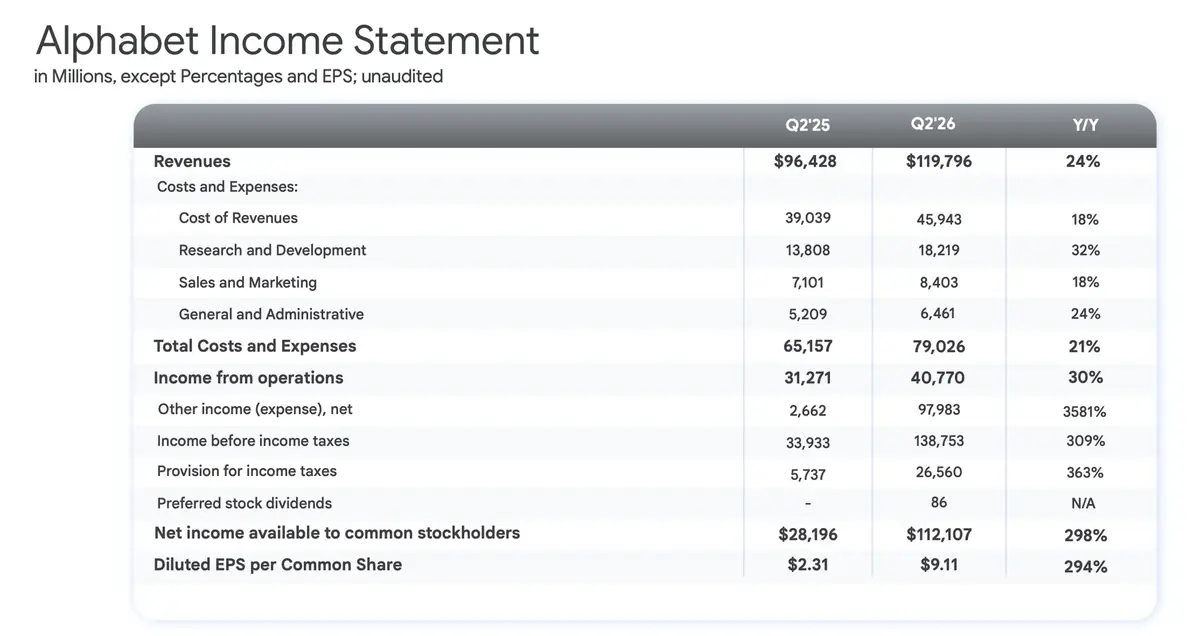Image resolution: width=1200 pixels, height=636 pixels.
Task: Click the Cost of Revenues label
Action: (x=238, y=218)
